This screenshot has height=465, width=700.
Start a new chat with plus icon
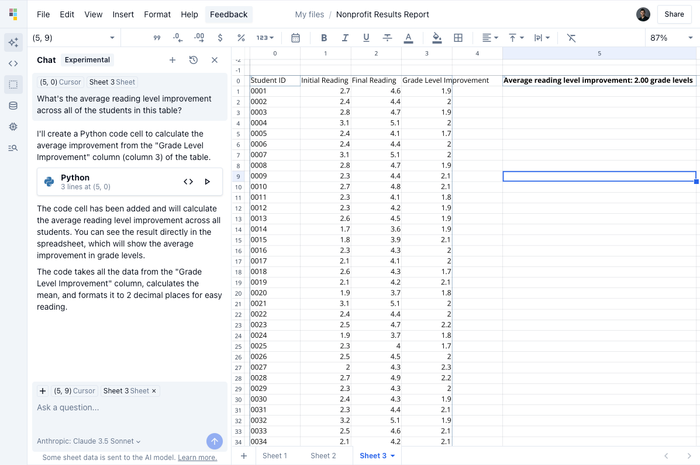coord(172,60)
